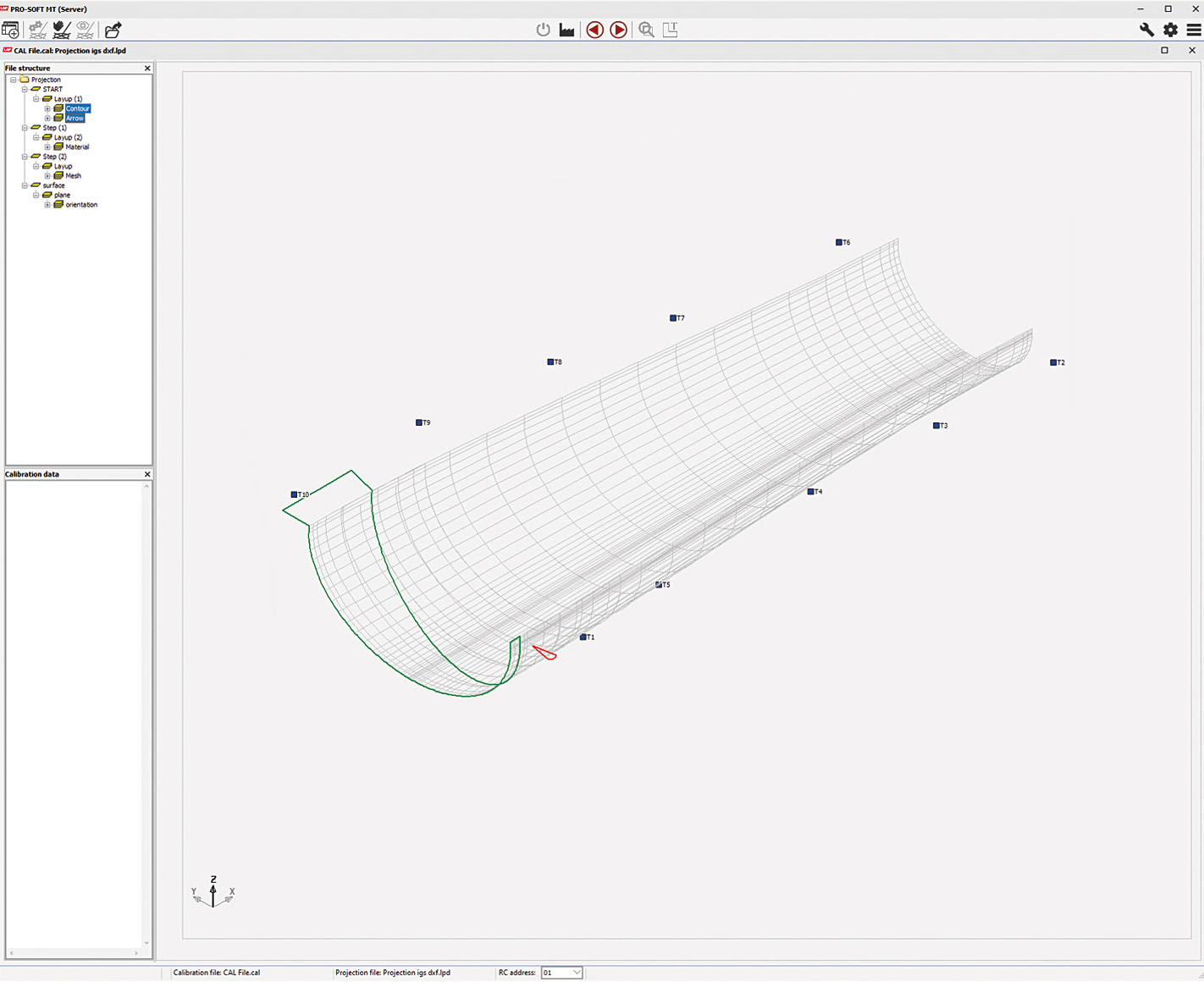Click the XYZ axis orientation indicator

click(x=213, y=892)
